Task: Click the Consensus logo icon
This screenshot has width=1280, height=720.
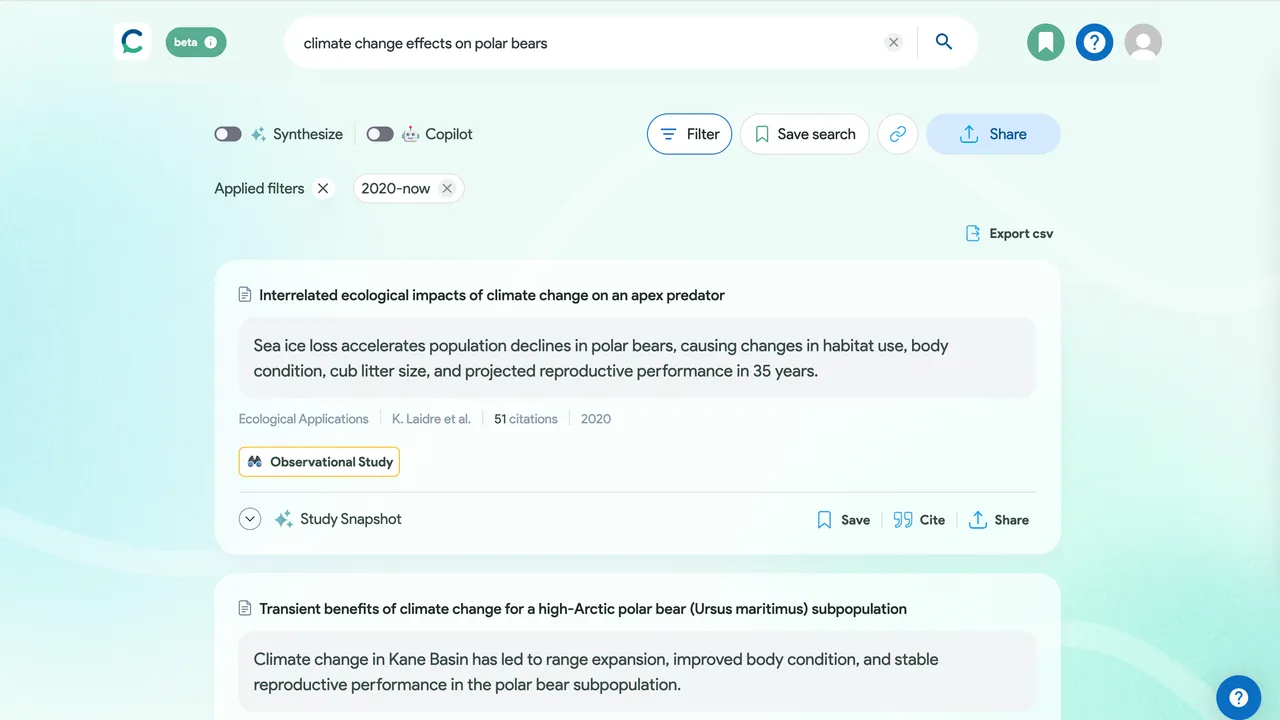Action: (132, 42)
